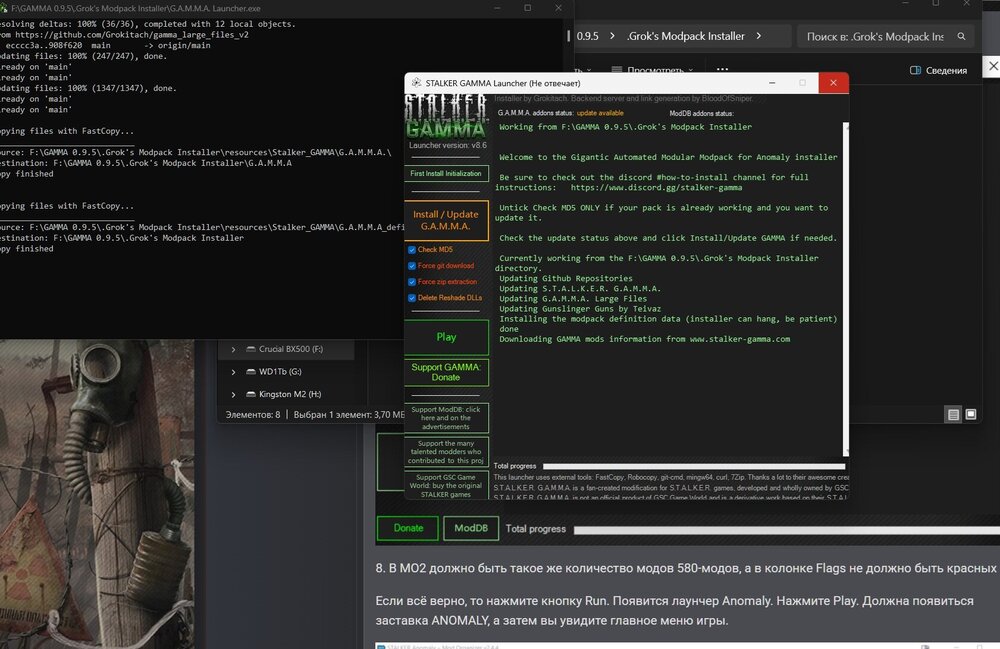Toggle the Force zip extraction checkbox

[x=412, y=282]
